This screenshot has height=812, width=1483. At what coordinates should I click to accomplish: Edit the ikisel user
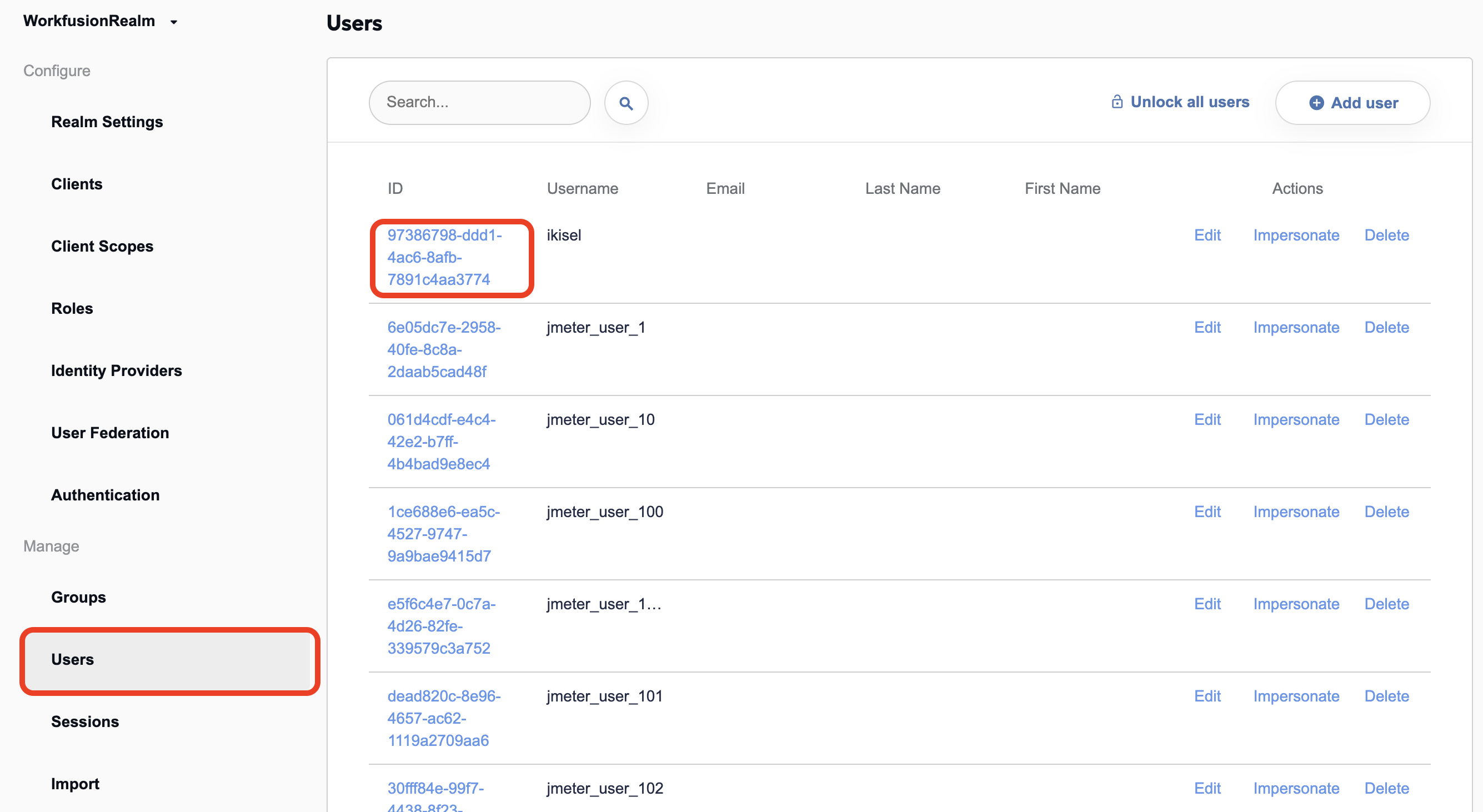pyautogui.click(x=1208, y=235)
